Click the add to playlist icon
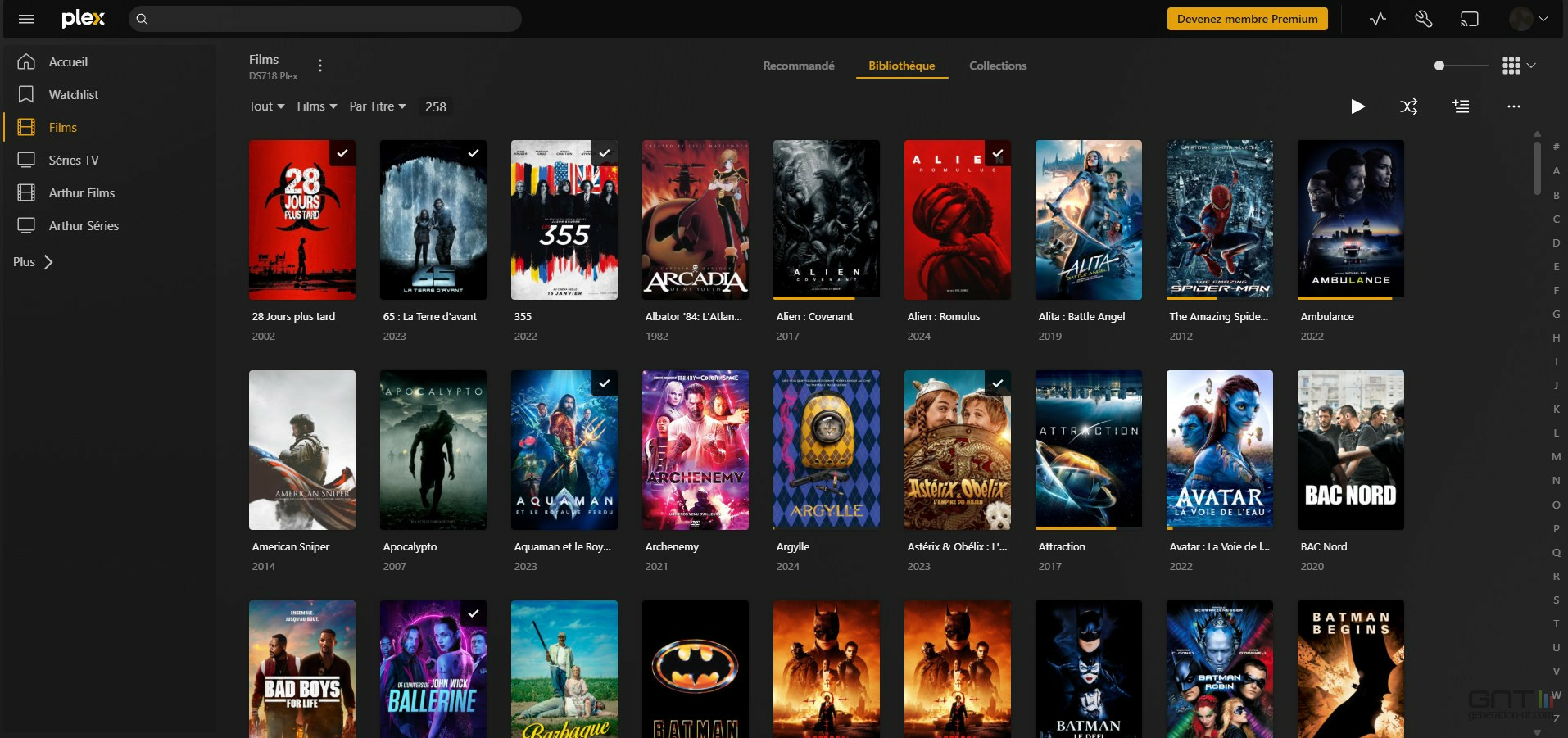 coord(1461,106)
